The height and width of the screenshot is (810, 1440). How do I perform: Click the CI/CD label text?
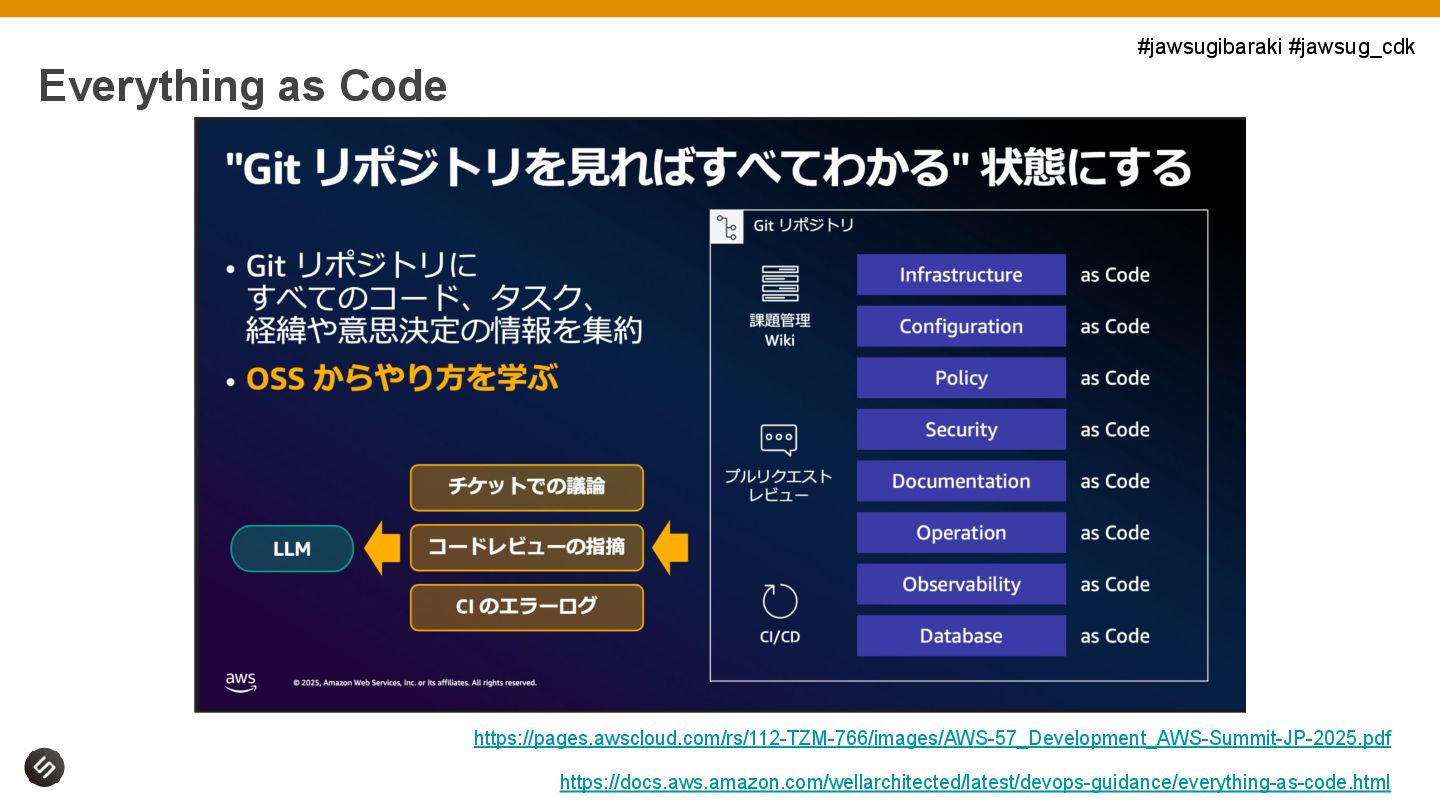[x=780, y=637]
